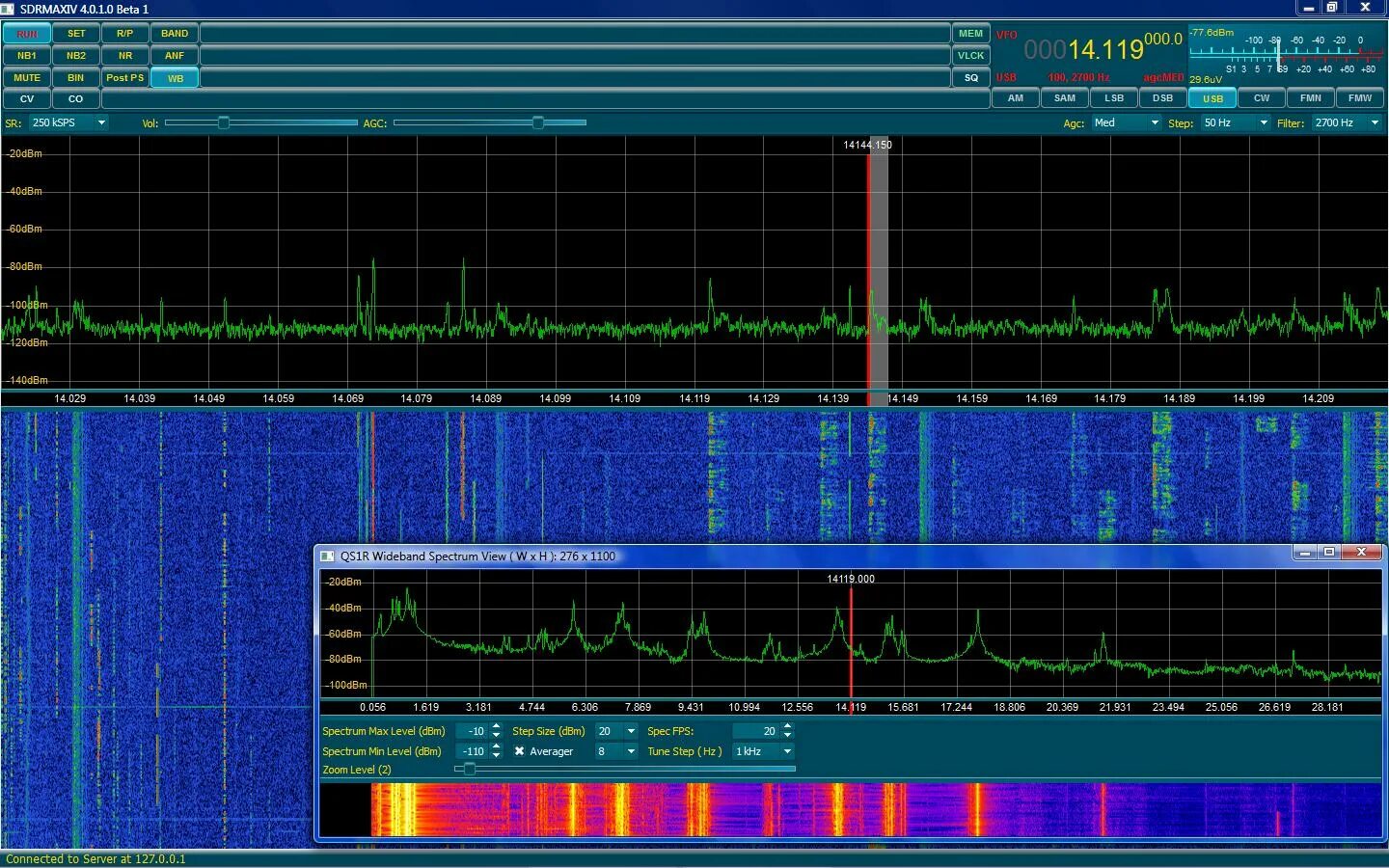Screen dimensions: 1389x868
Task: Decrease Spec FPS with down arrow
Action: [x=787, y=736]
